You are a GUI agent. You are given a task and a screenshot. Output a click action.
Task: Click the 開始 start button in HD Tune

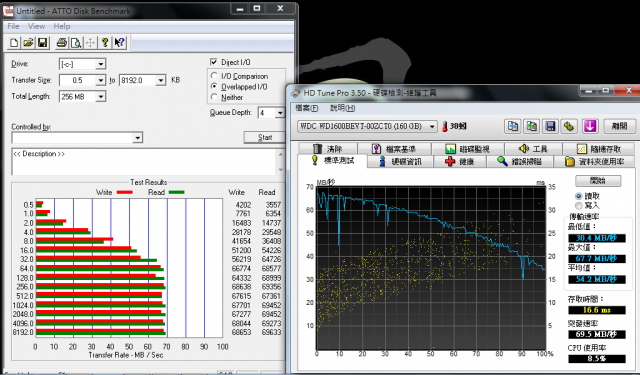[598, 180]
